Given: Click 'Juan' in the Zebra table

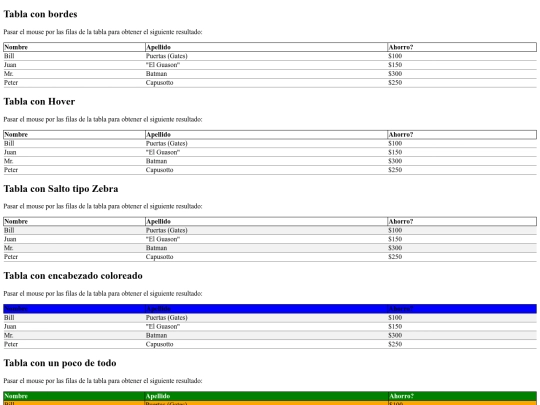Looking at the screenshot, I should coord(10,239).
